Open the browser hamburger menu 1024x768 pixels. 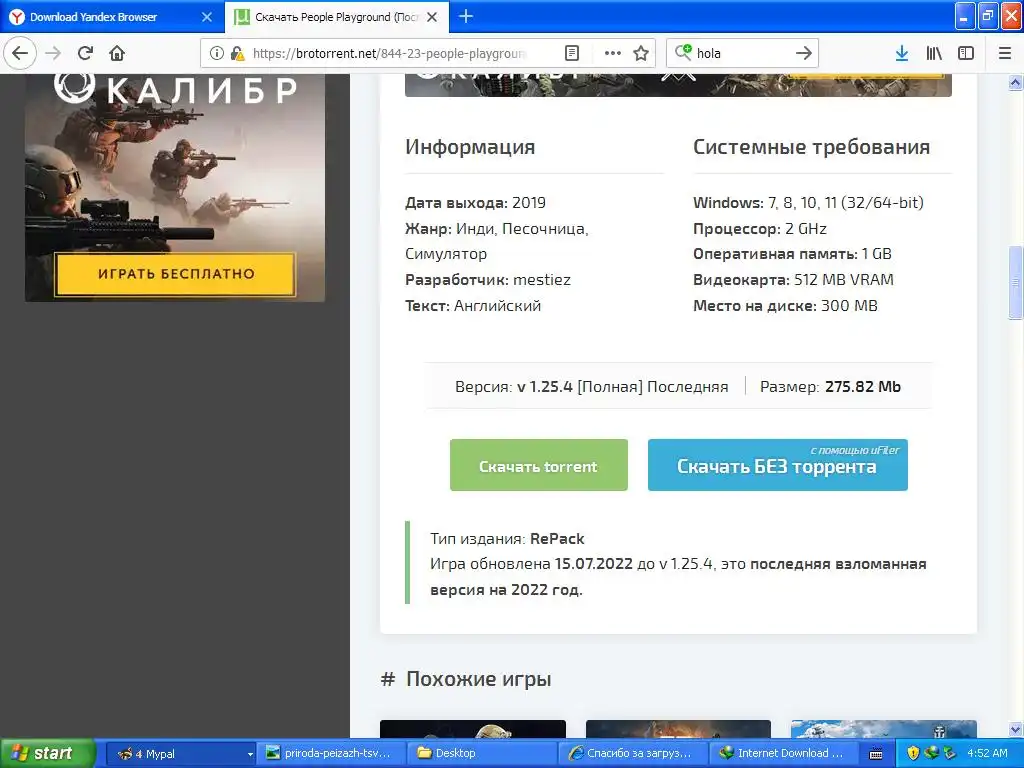coord(1005,54)
